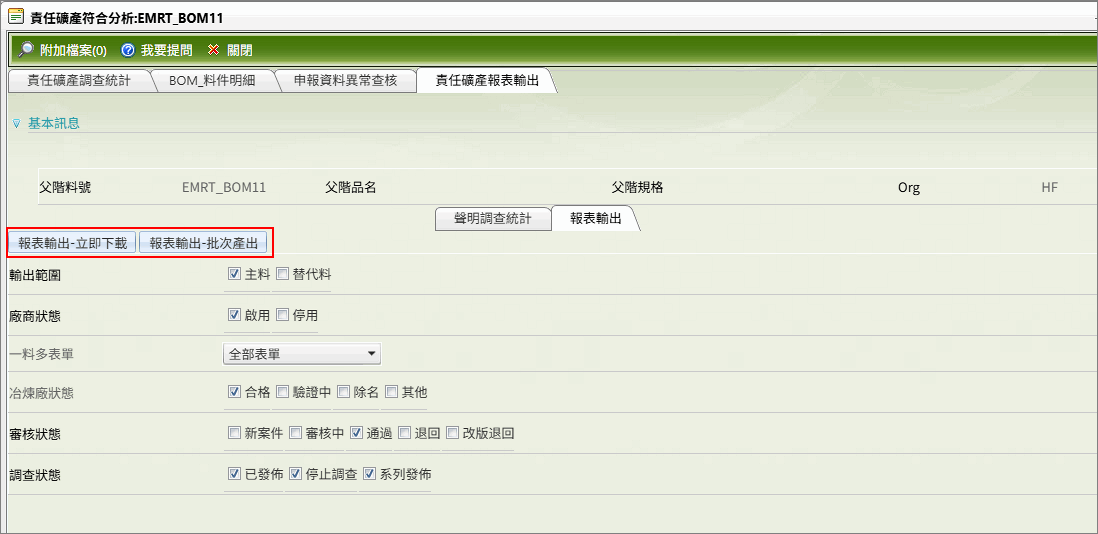The width and height of the screenshot is (1098, 534).
Task: Check the 驗證中 smelter status checkbox
Action: tap(283, 392)
